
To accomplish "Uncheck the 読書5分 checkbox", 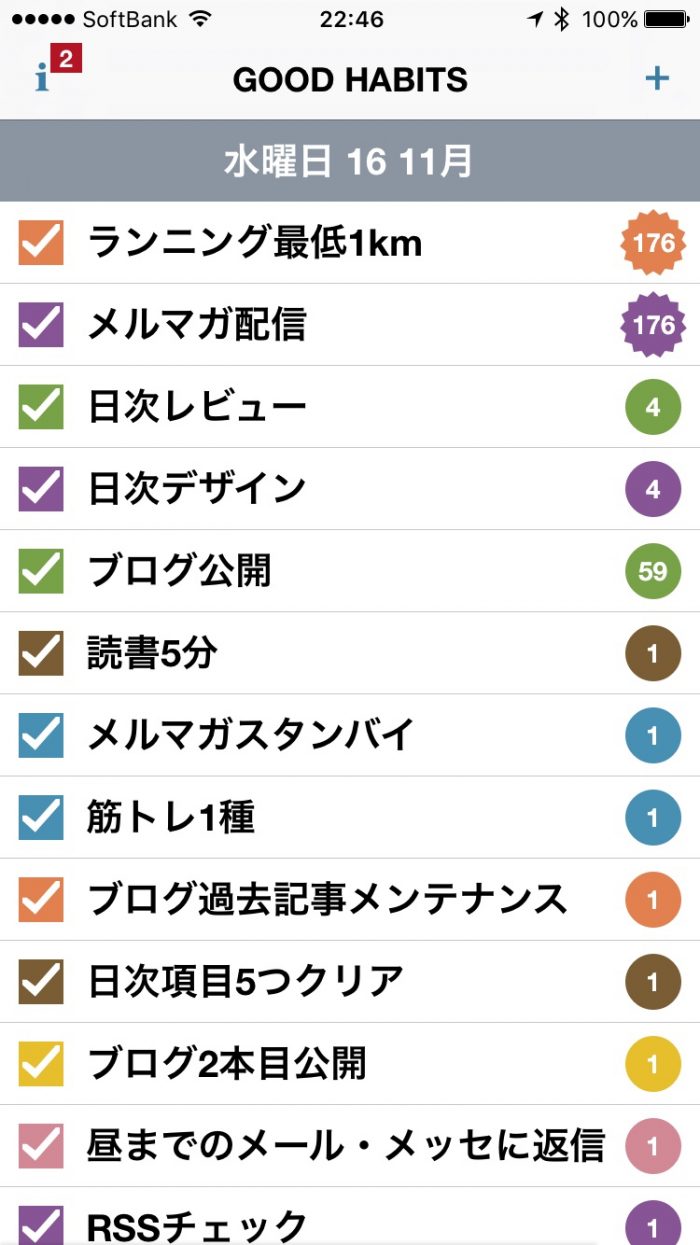I will click(x=41, y=653).
